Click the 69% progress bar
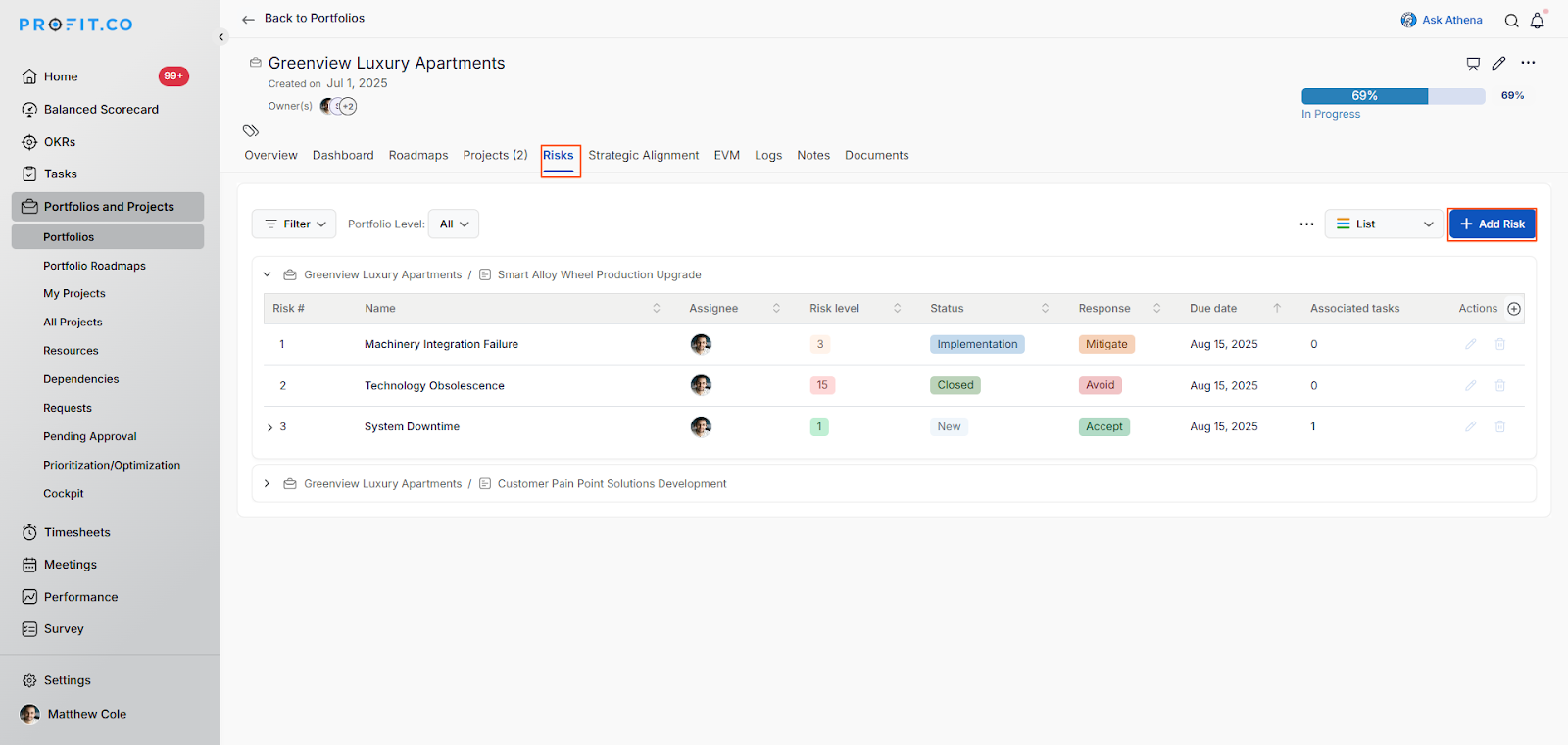This screenshot has height=745, width=1568. [x=1392, y=96]
